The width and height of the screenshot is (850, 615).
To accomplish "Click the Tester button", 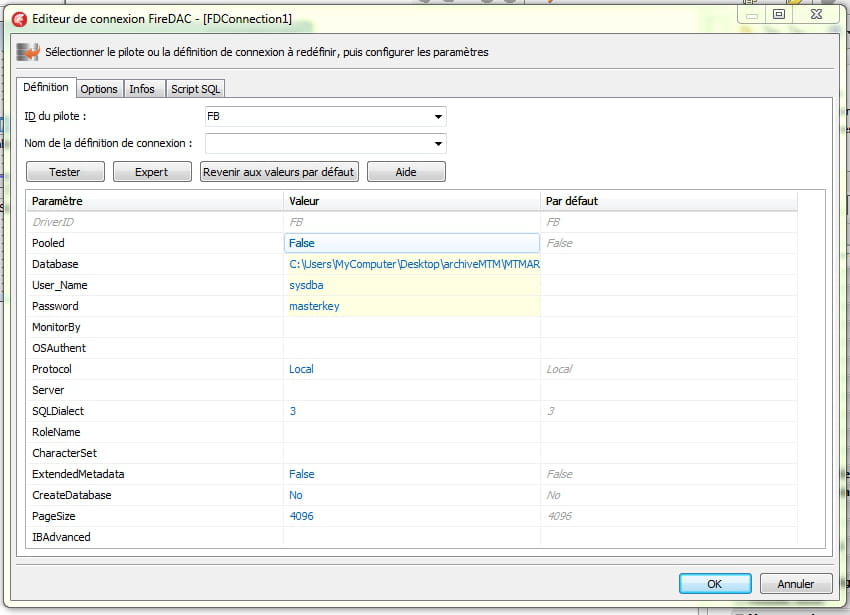I will (65, 172).
